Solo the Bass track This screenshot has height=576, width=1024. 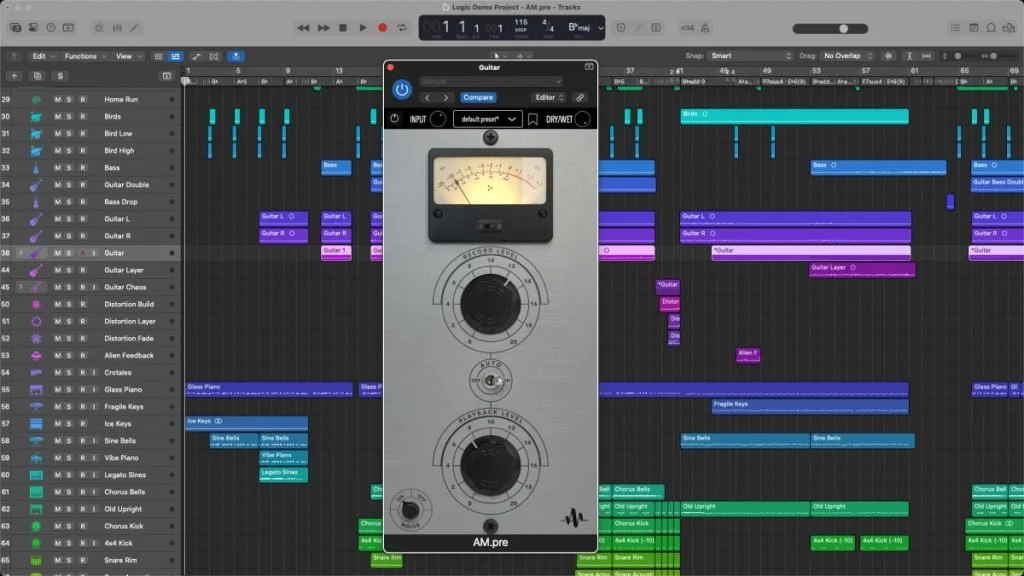pyautogui.click(x=69, y=168)
